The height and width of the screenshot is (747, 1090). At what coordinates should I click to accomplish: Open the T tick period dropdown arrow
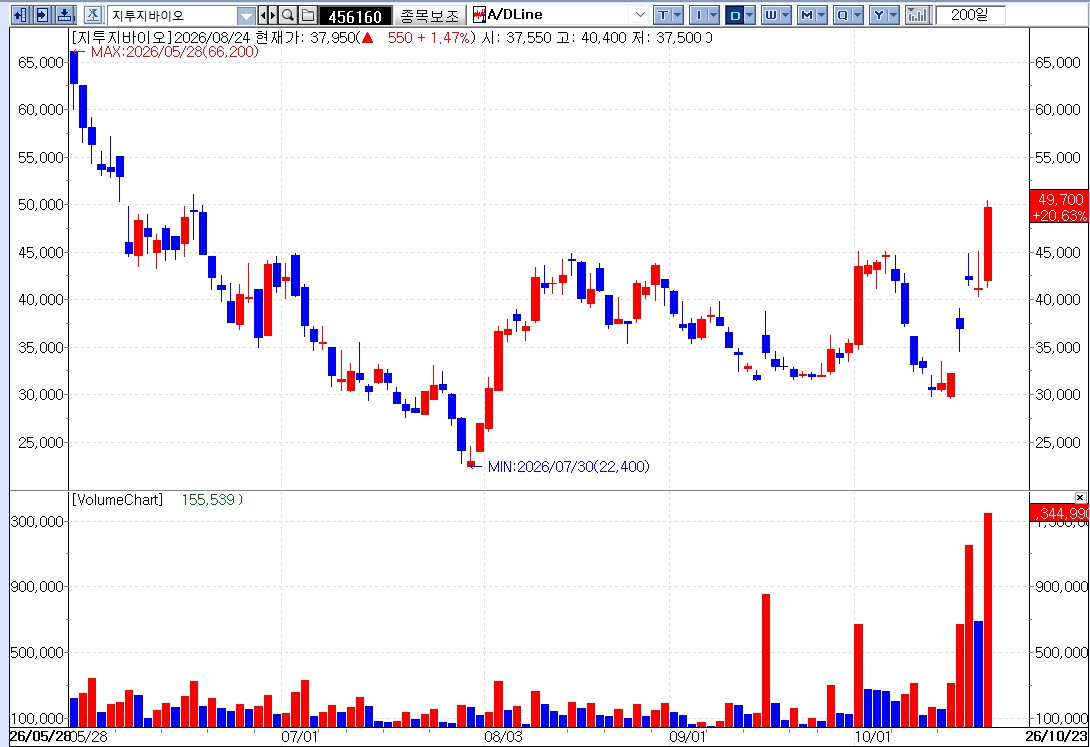click(x=678, y=15)
